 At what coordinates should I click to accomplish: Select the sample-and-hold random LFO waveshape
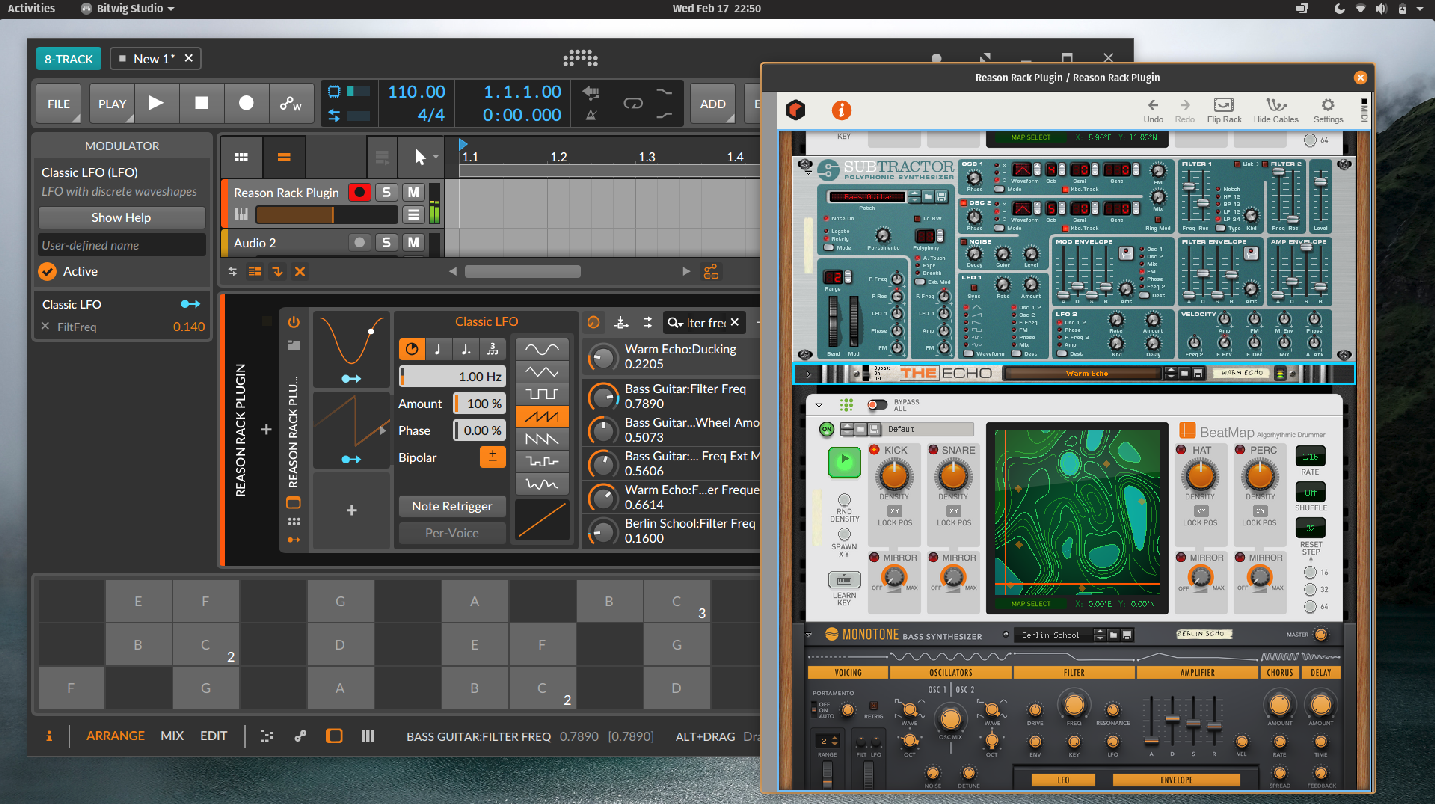pyautogui.click(x=543, y=461)
